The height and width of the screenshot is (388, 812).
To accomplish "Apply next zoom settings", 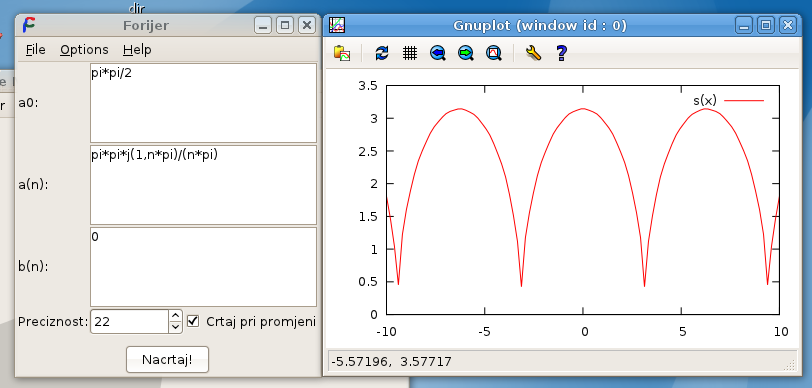I will (466, 53).
